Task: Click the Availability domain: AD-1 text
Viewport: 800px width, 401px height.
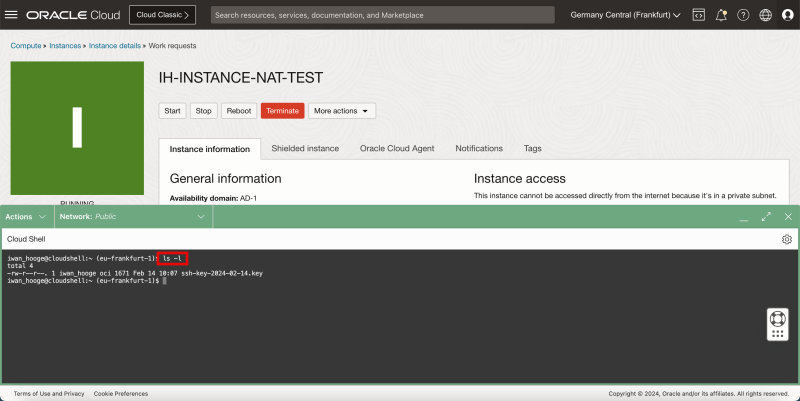Action: (213, 198)
